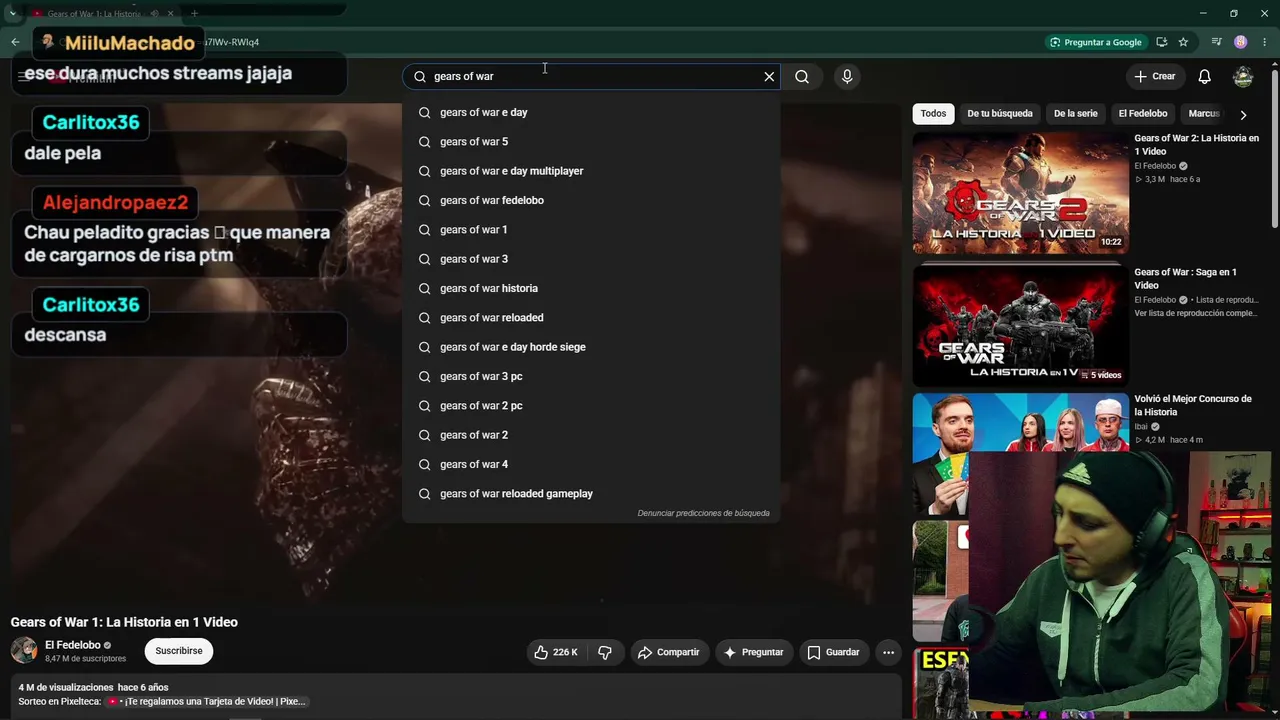Open the El Fedelobo channel name link

click(73, 645)
